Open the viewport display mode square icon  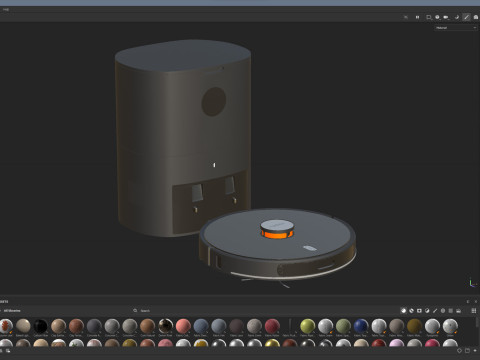click(x=429, y=17)
